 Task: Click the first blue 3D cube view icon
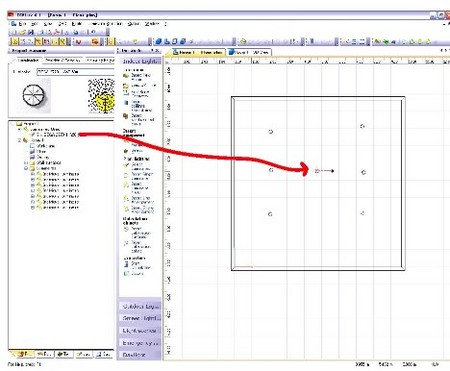coord(159,41)
